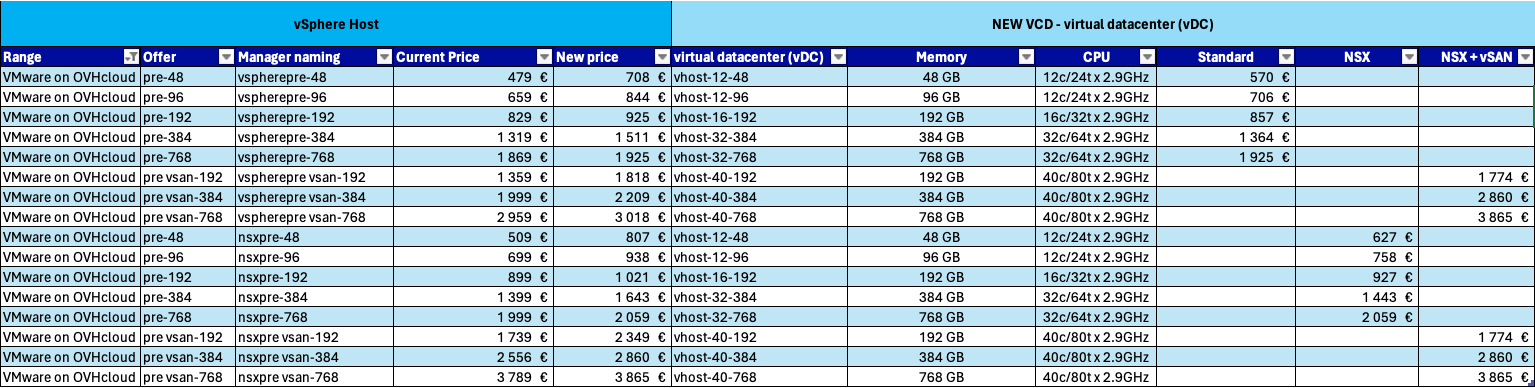
Task: Open the Manager naming filter dropdown
Action: click(x=384, y=57)
